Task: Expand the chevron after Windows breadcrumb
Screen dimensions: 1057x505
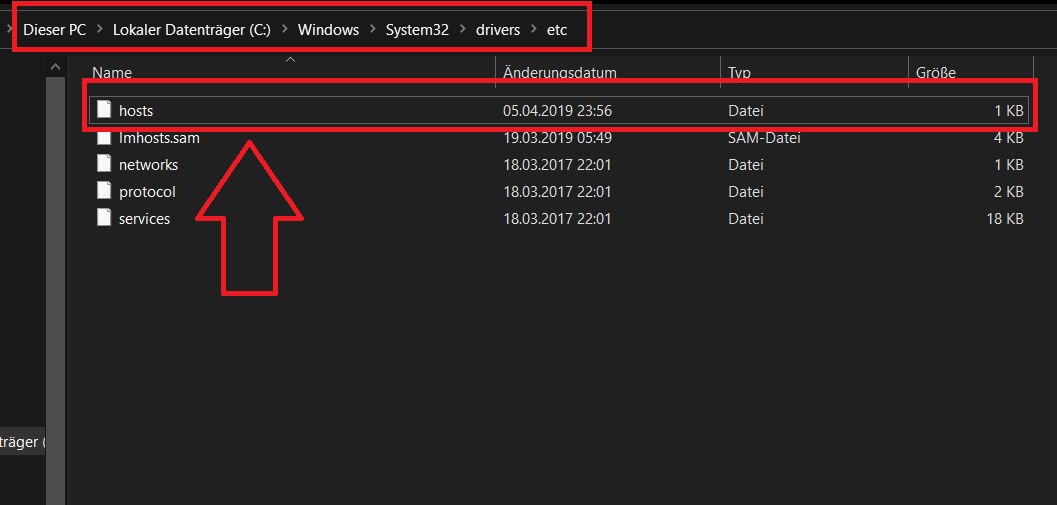Action: (x=372, y=30)
